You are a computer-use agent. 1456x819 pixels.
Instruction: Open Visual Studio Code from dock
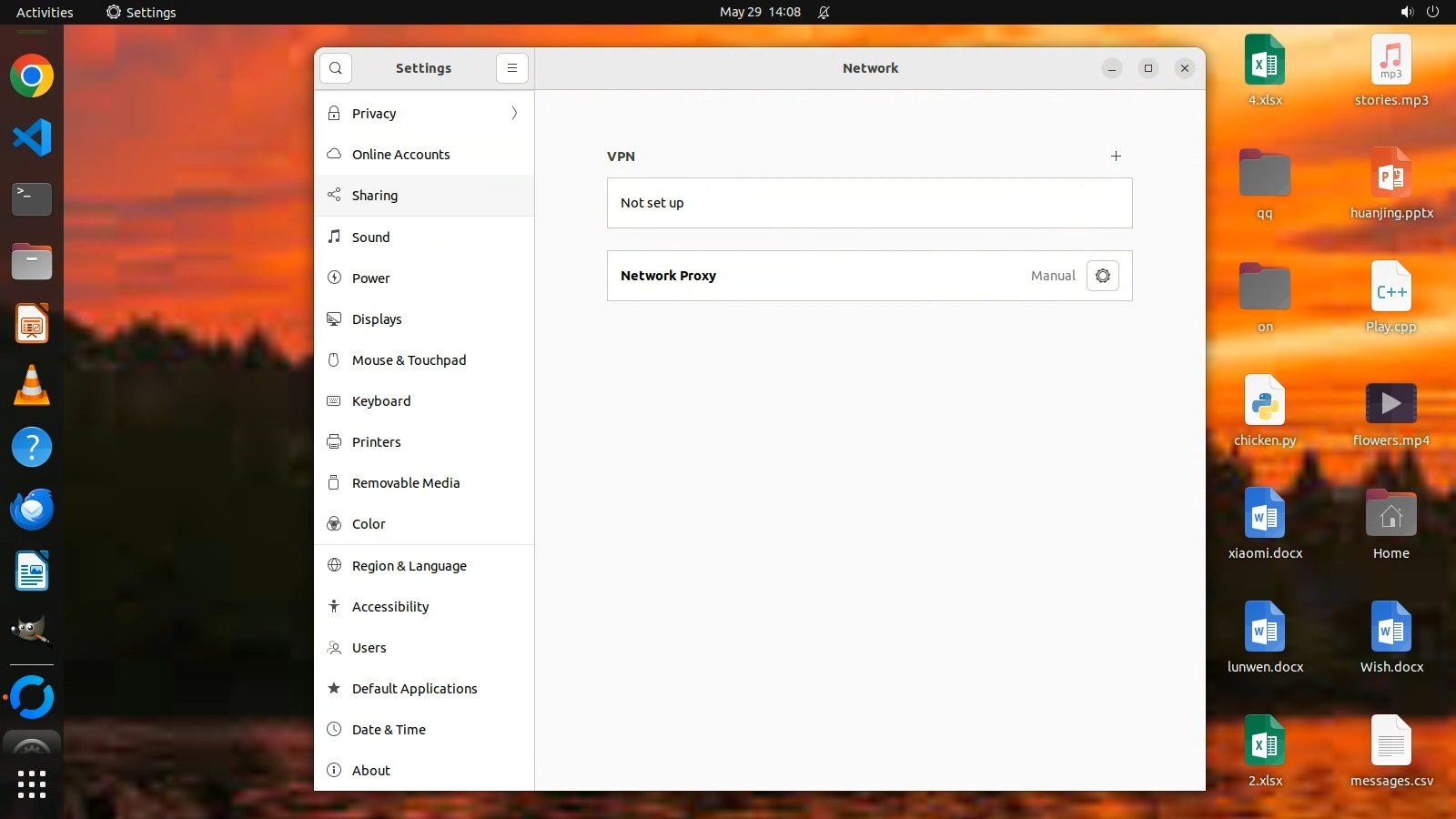click(32, 137)
